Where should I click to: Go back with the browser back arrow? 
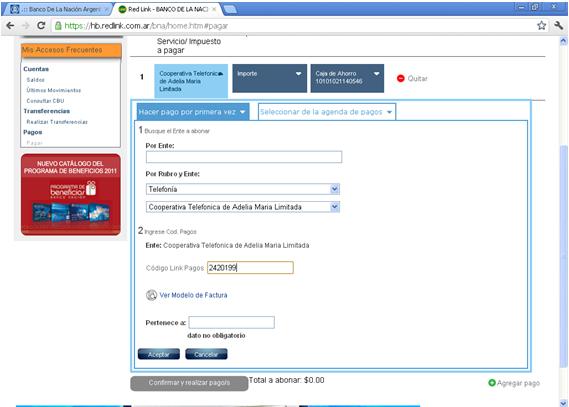pos(11,26)
